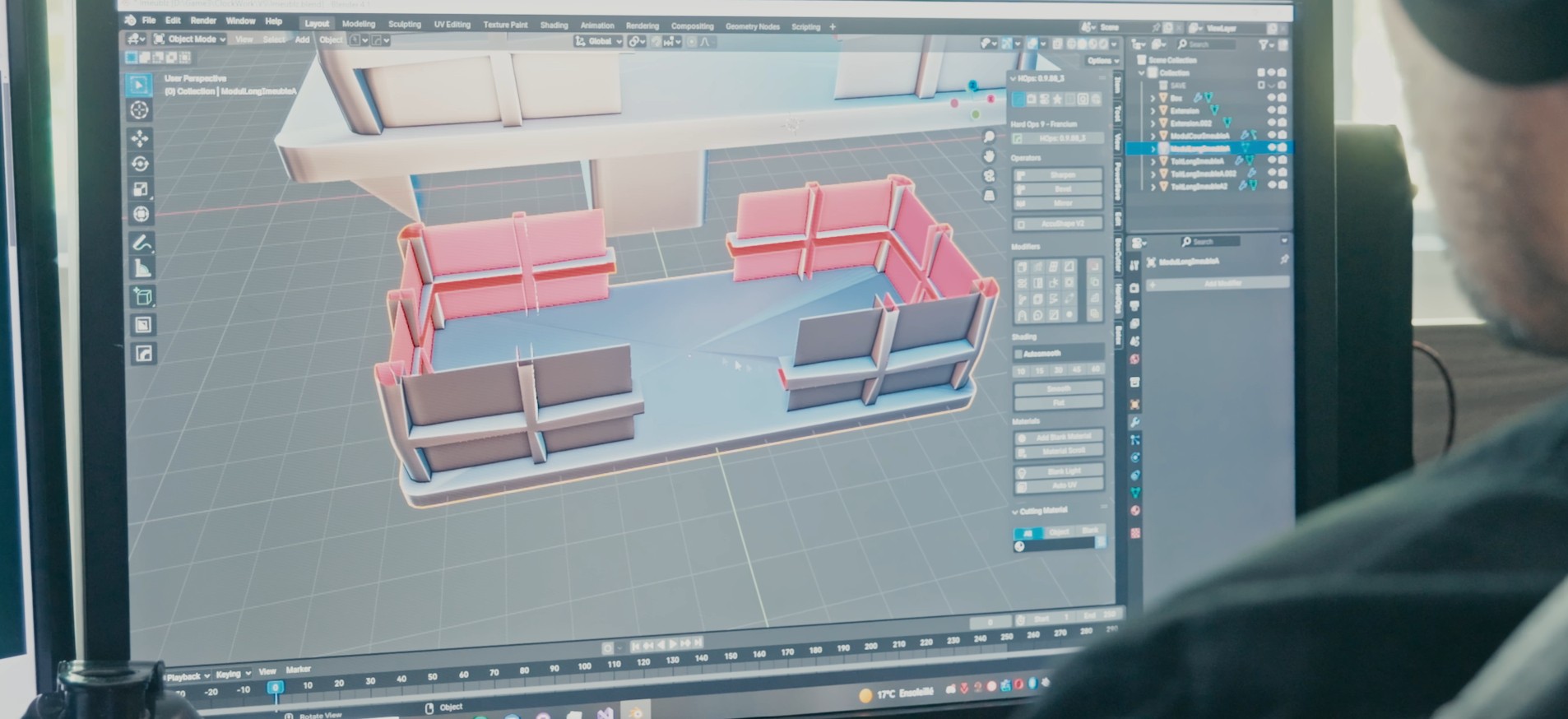Click the current frame marker on the timeline
This screenshot has width=1568, height=719.
[276, 688]
